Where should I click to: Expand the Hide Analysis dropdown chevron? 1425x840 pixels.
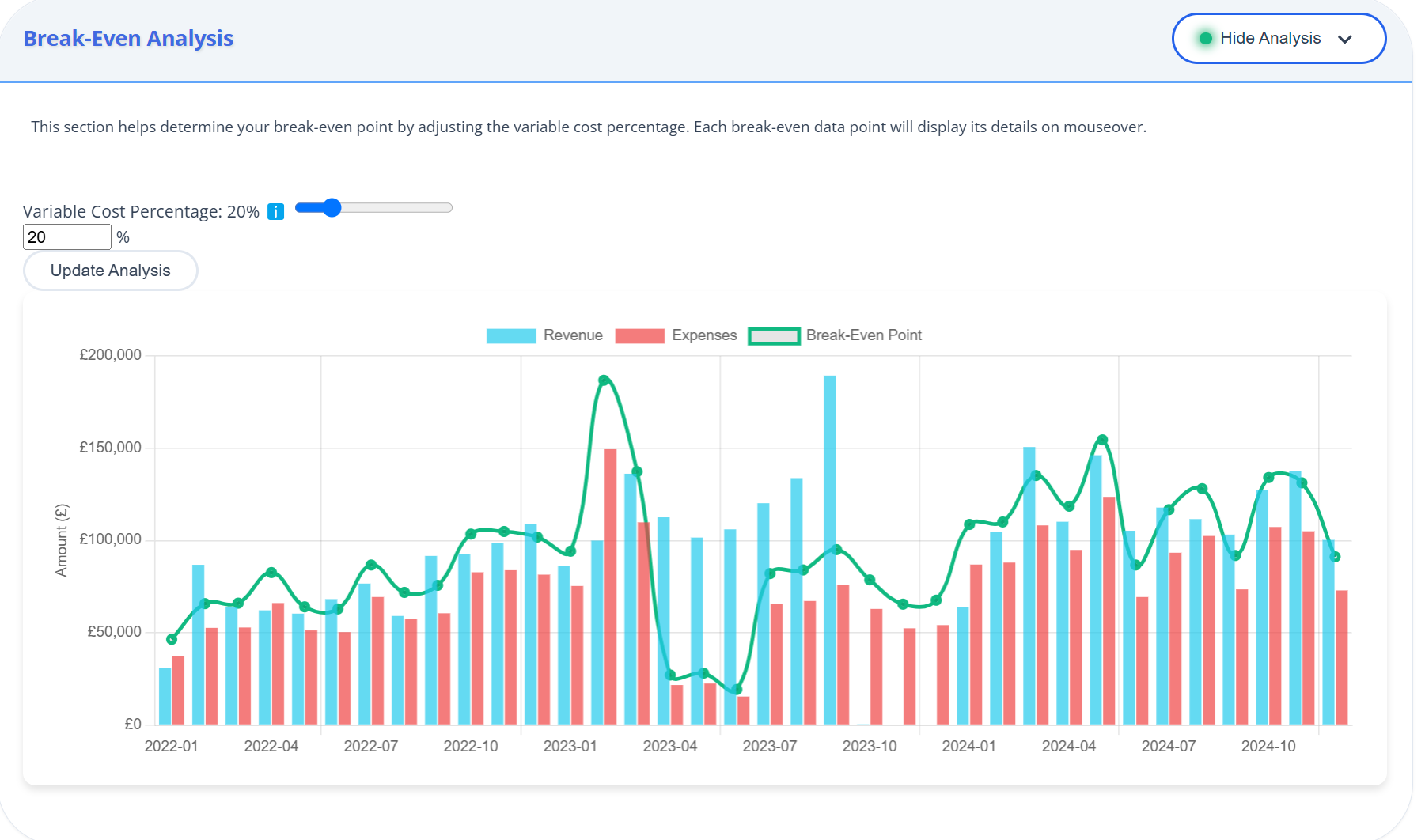coord(1346,38)
